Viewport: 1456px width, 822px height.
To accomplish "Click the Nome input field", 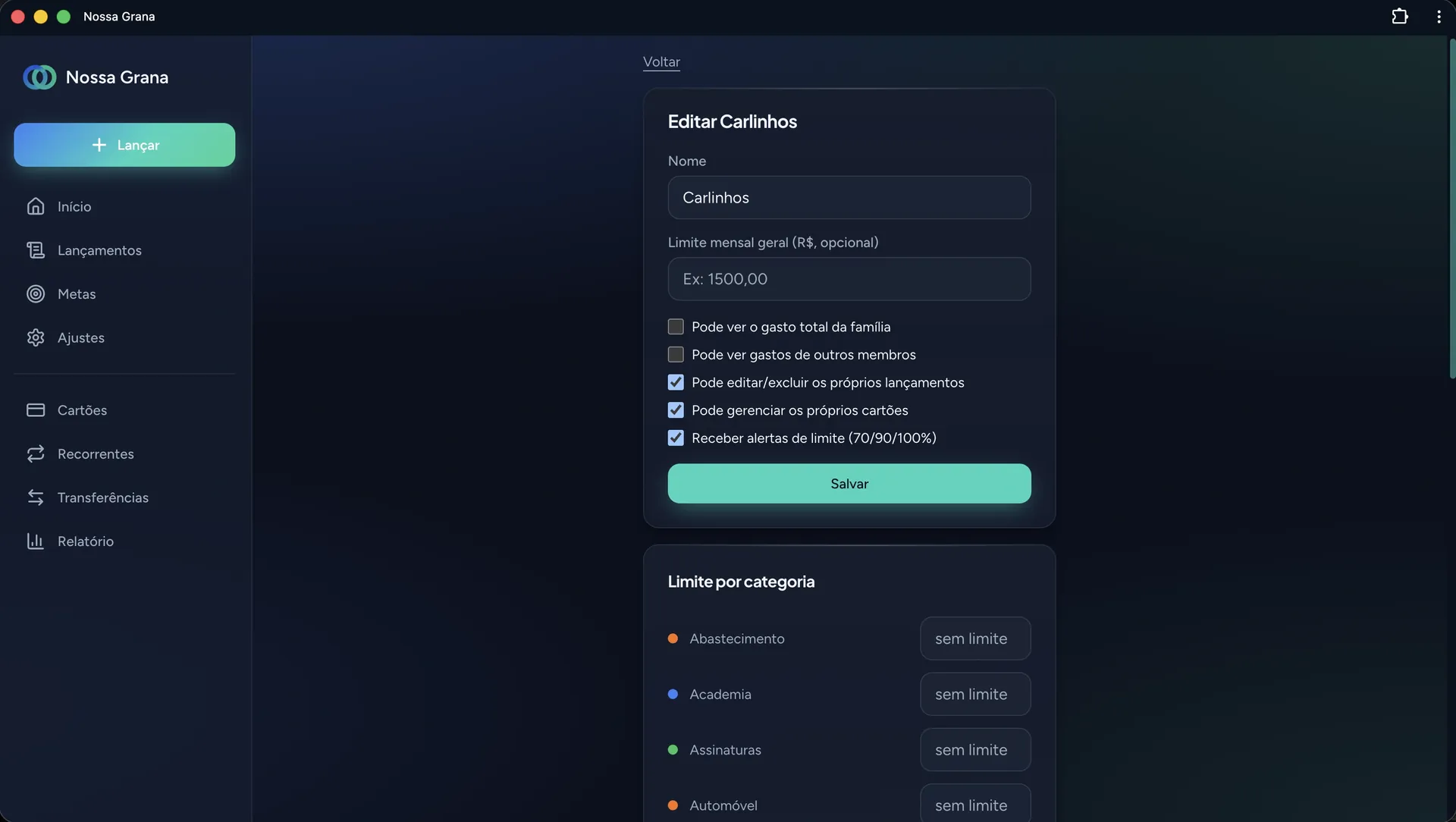I will pyautogui.click(x=849, y=198).
